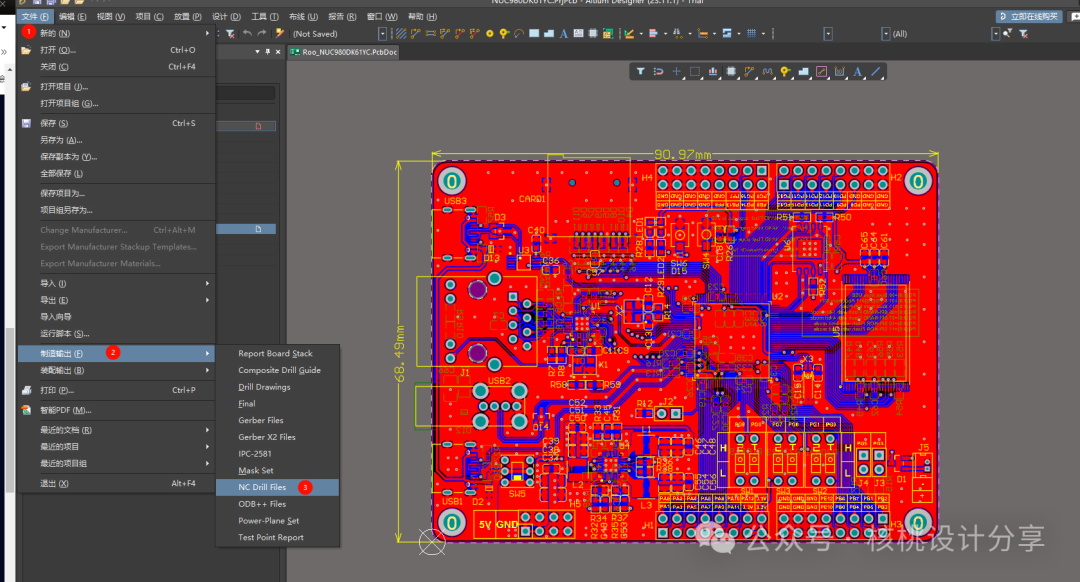
Task: Select via tool in Active Bar
Action: [785, 71]
